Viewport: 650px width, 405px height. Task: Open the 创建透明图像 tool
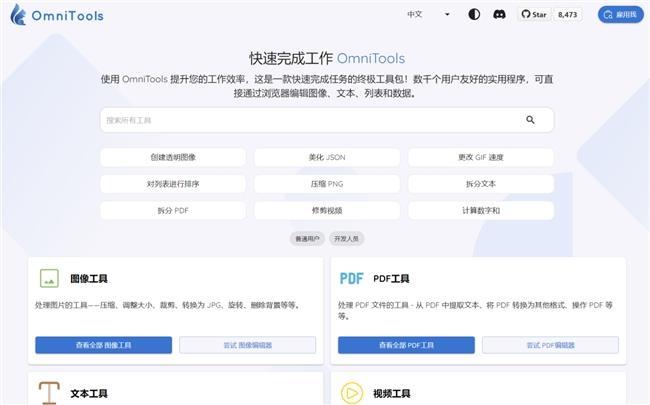pyautogui.click(x=173, y=157)
